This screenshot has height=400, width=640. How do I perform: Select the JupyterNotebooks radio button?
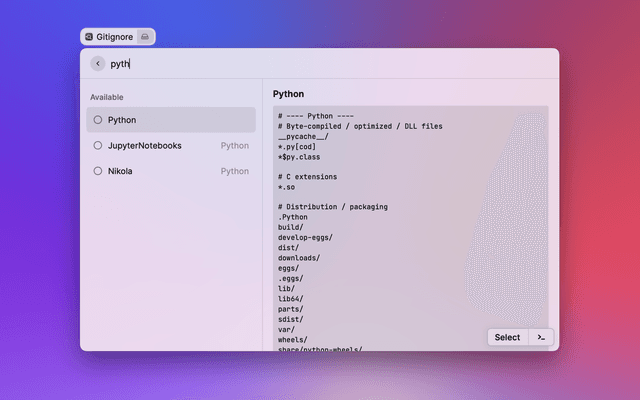click(97, 145)
